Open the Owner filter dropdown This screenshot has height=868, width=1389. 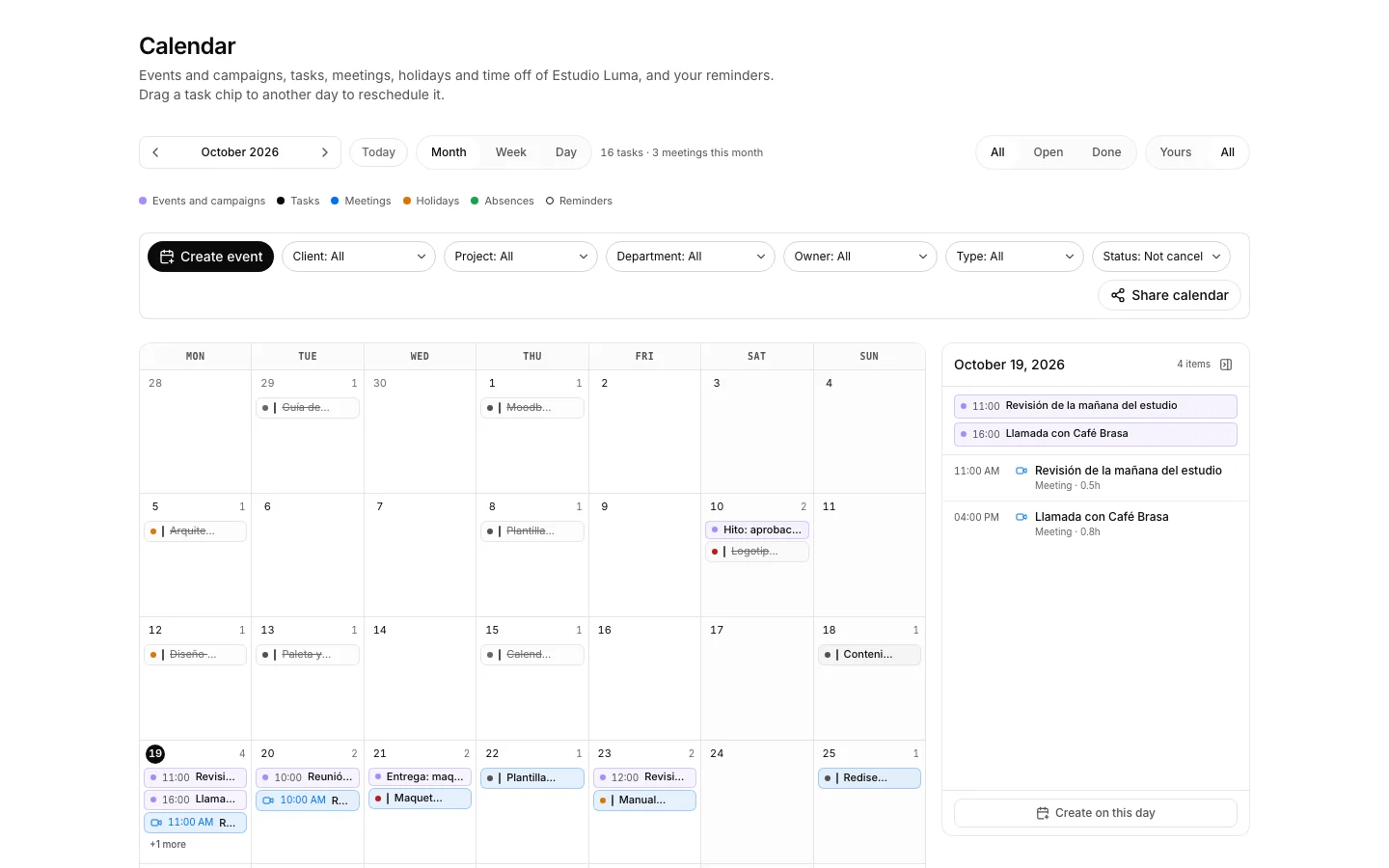(860, 257)
